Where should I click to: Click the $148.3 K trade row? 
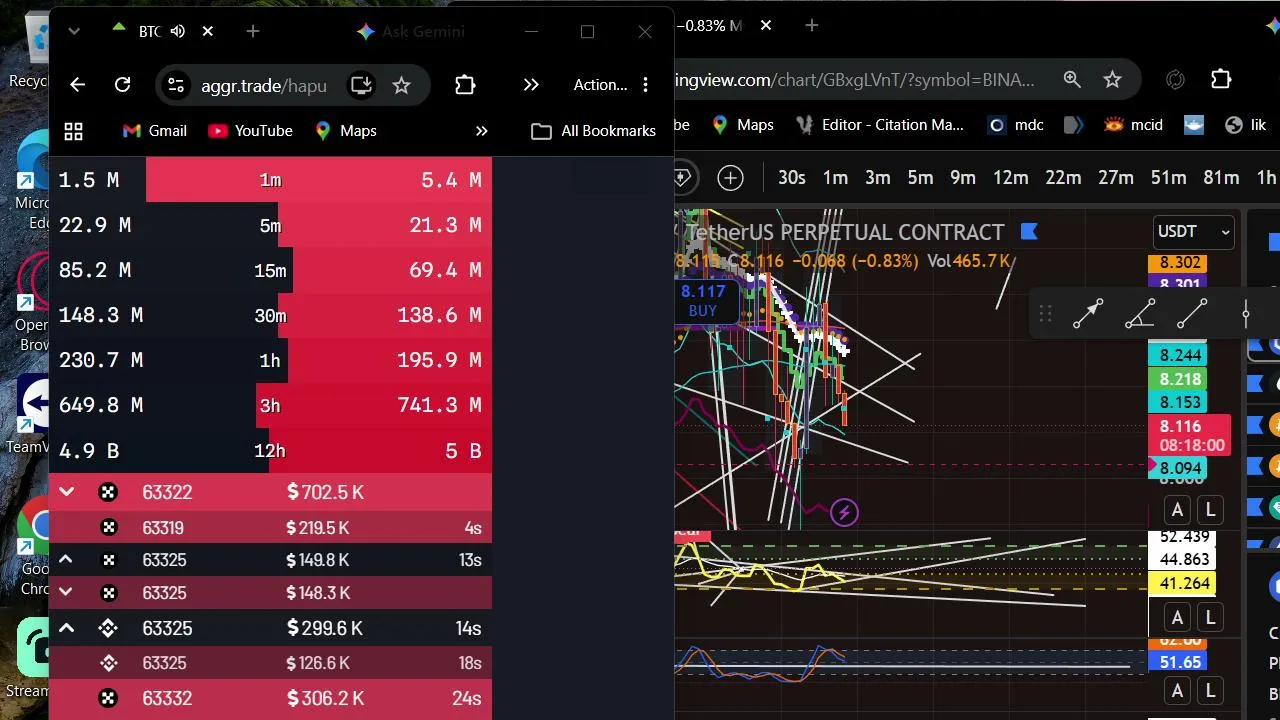click(270, 593)
